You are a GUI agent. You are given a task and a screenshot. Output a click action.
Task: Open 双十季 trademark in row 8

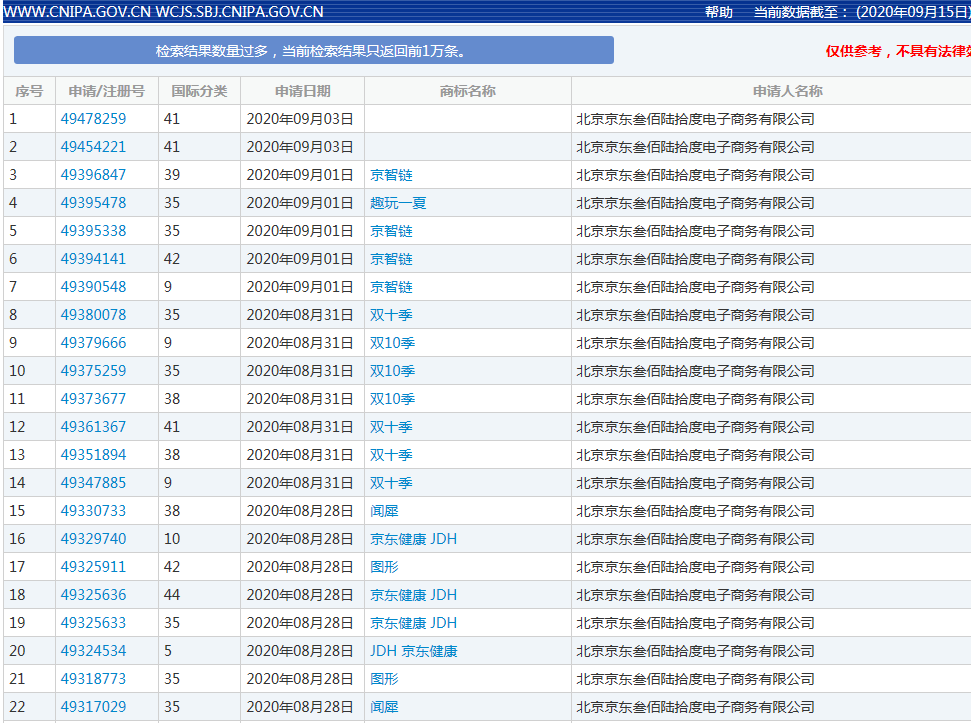pos(391,314)
